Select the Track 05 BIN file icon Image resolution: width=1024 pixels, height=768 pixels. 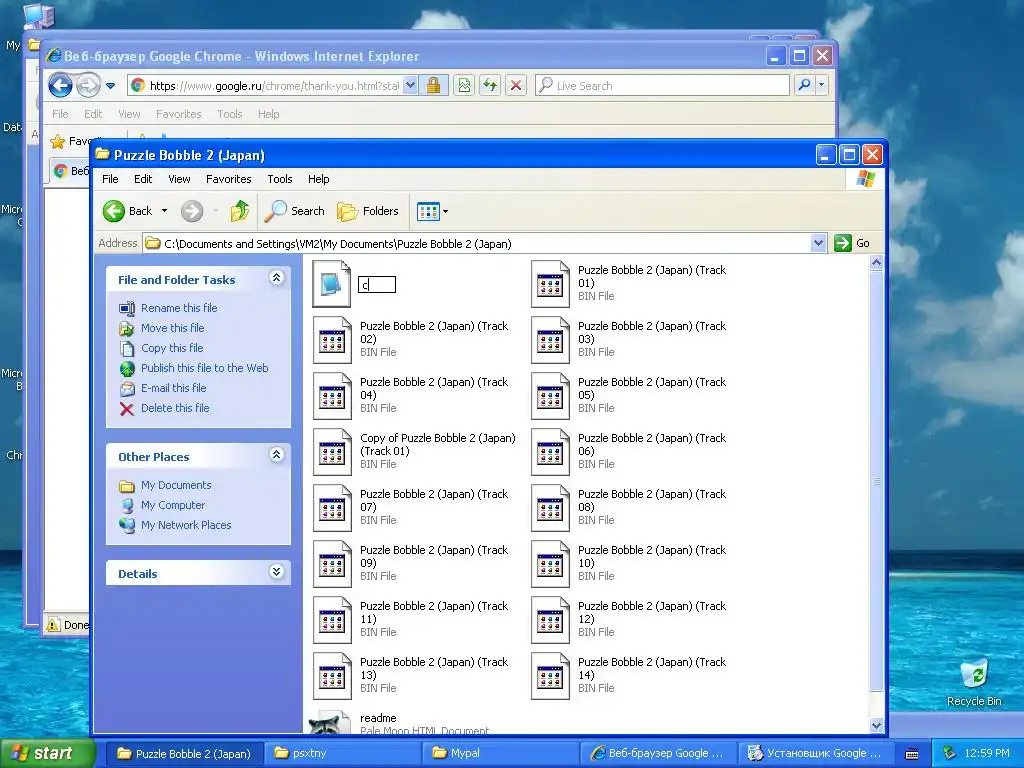coord(550,396)
